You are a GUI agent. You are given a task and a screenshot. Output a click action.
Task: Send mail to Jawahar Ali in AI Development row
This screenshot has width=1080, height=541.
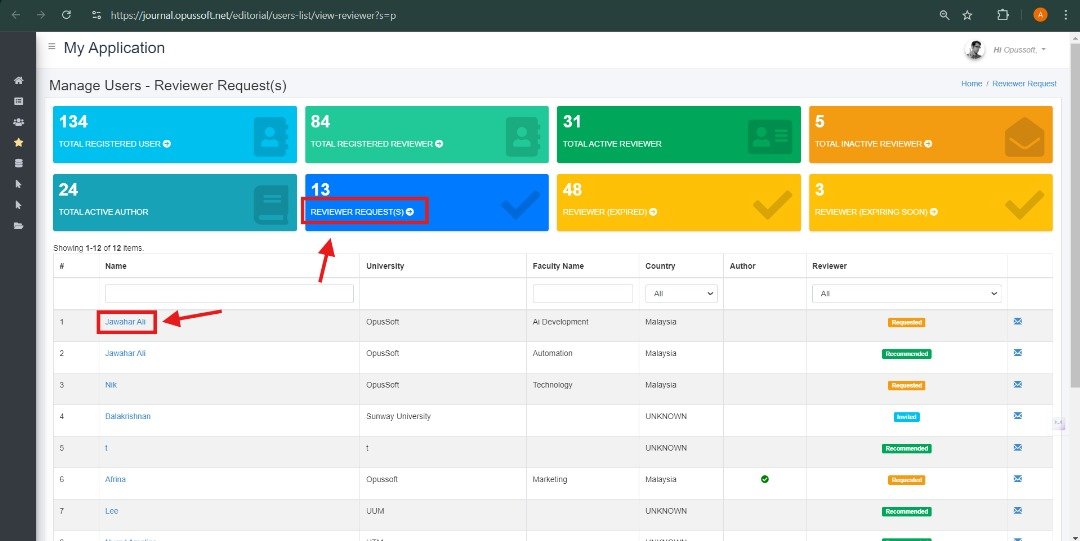tap(1017, 321)
